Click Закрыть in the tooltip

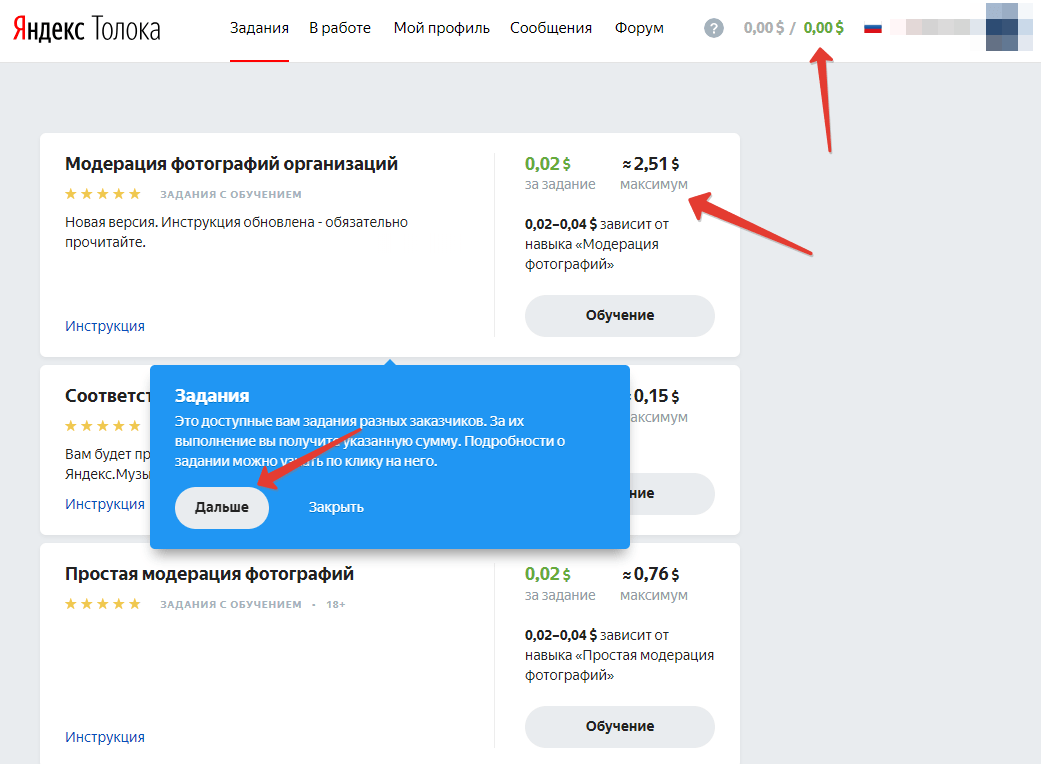click(x=336, y=507)
